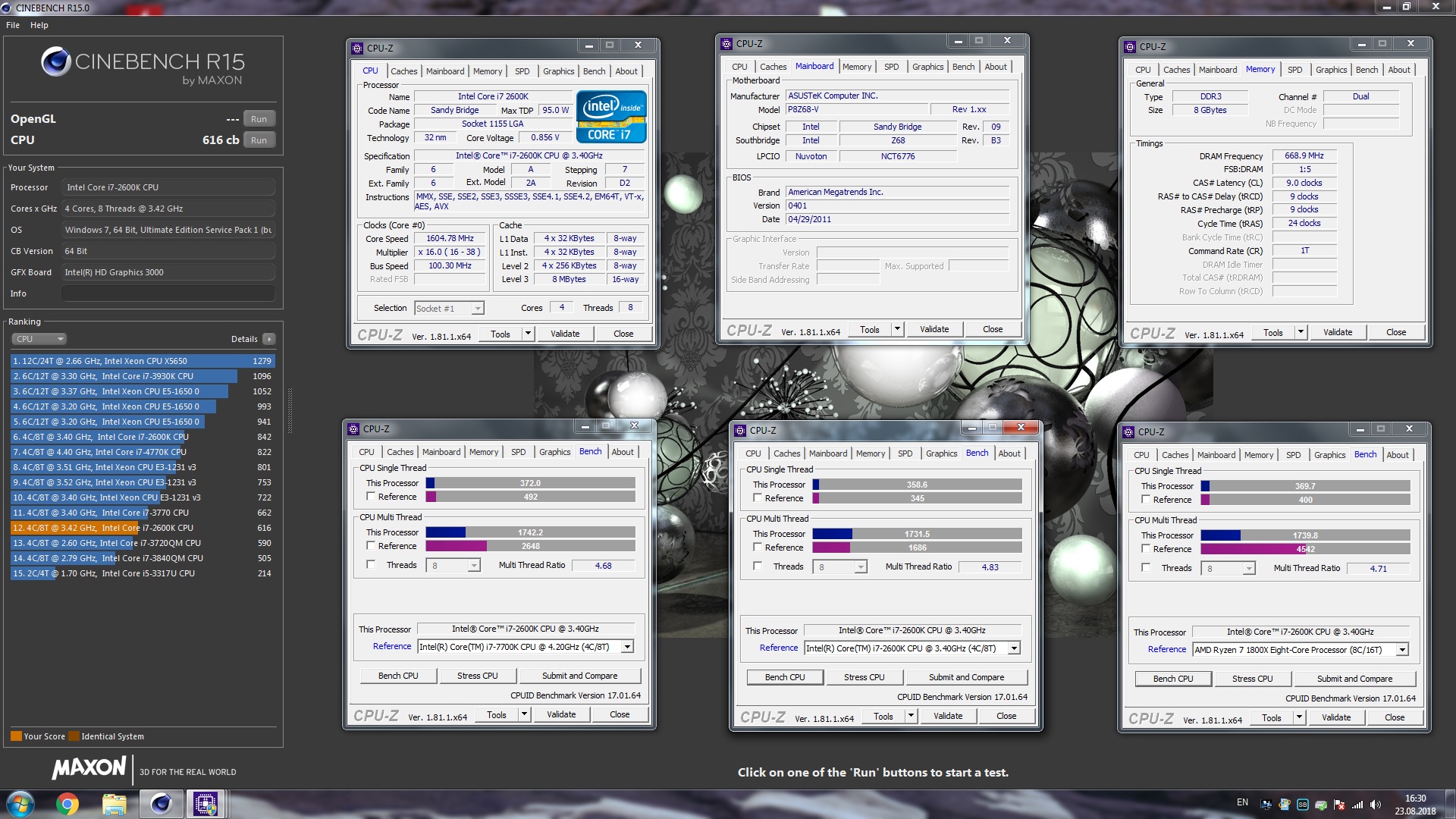The height and width of the screenshot is (819, 1456).
Task: Run the Cinebench CPU test
Action: [259, 140]
